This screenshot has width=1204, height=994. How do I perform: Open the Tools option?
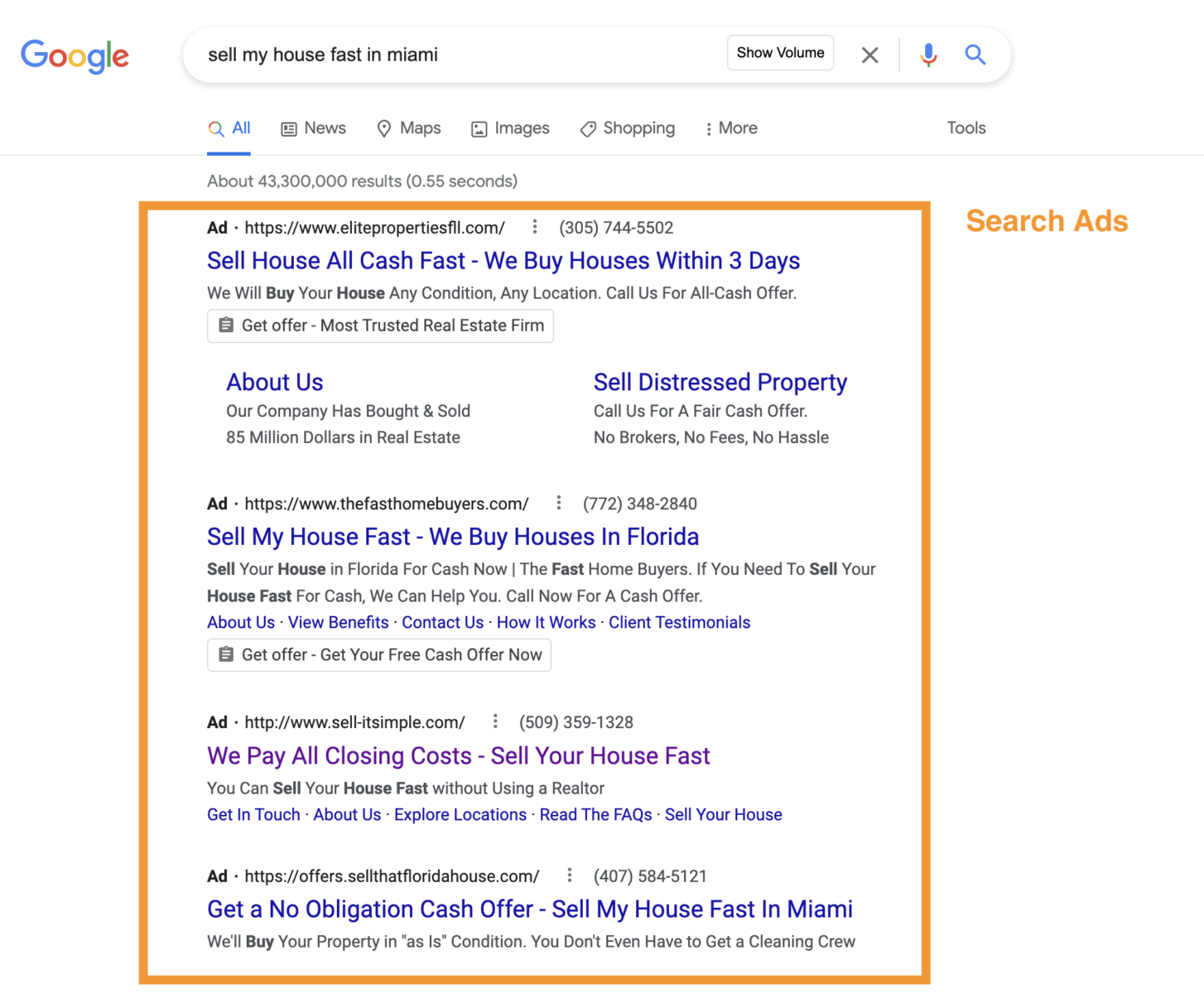[x=966, y=128]
